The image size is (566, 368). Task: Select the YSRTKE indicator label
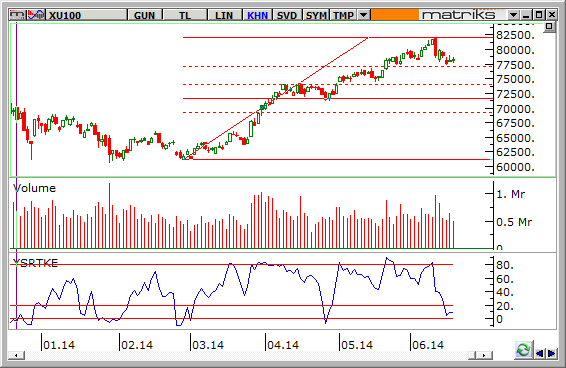35,263
